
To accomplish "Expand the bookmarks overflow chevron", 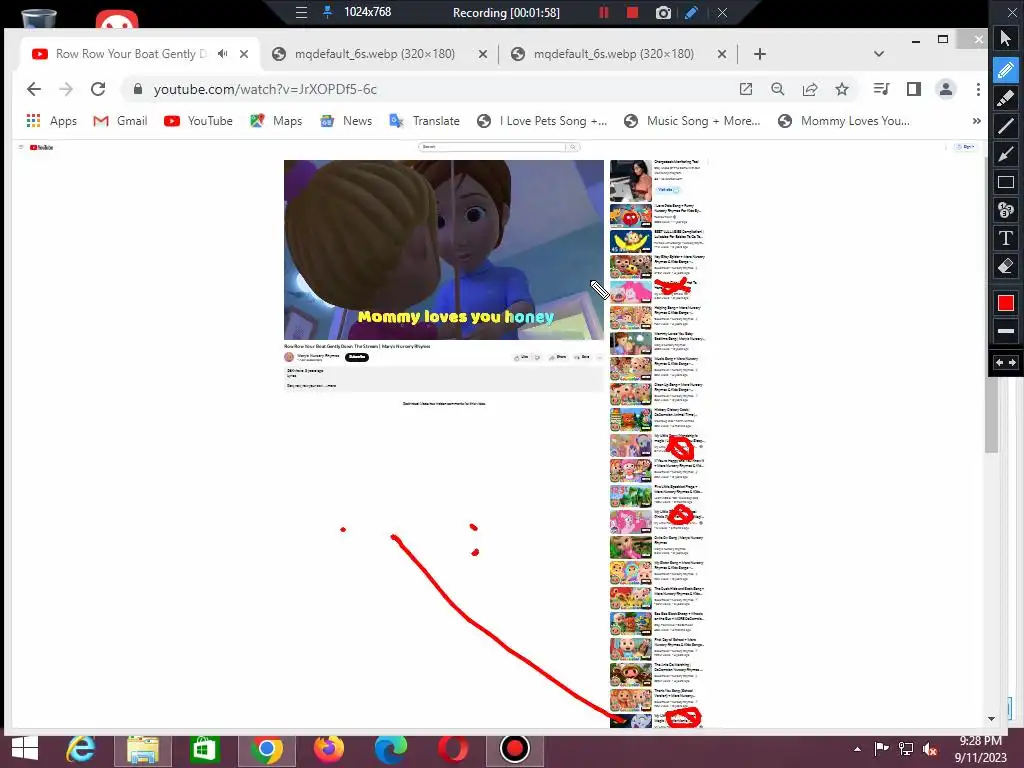I will (x=976, y=121).
